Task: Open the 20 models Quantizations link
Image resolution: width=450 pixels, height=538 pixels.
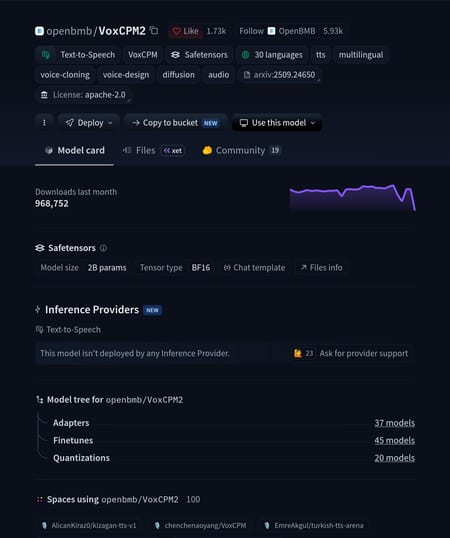Action: (x=394, y=458)
